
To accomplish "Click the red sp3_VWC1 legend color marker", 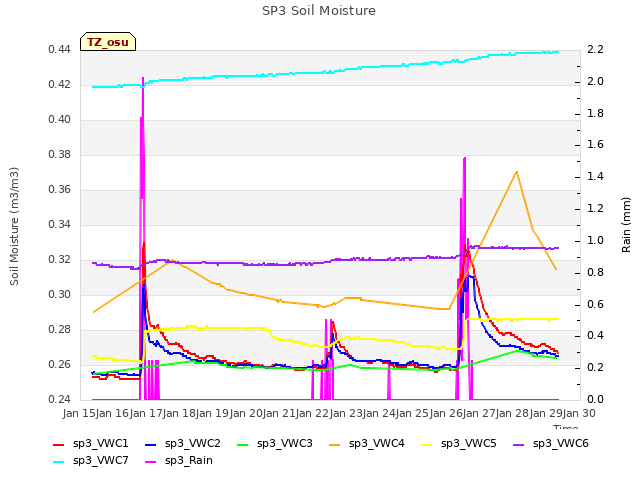I will click(59, 444).
